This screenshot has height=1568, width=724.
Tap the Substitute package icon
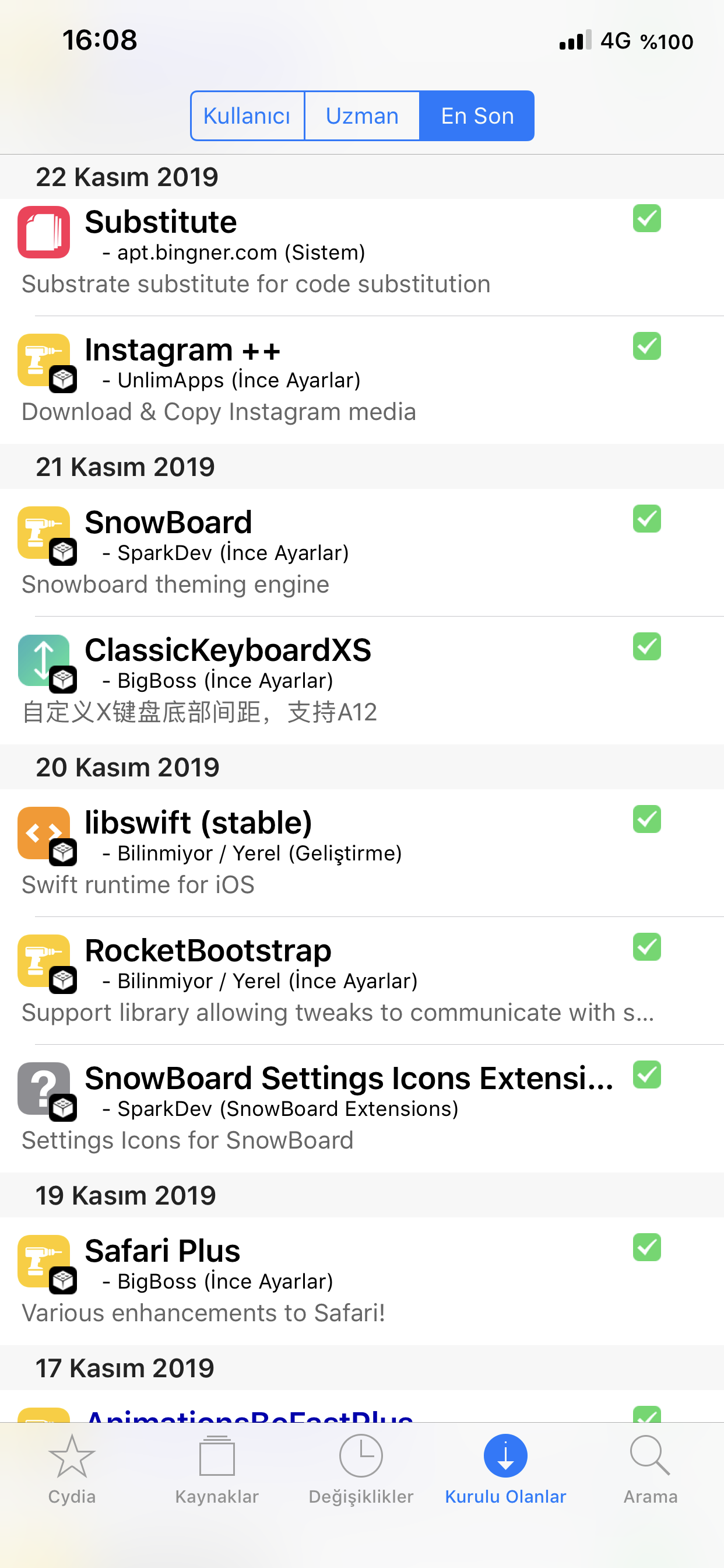pyautogui.click(x=44, y=233)
